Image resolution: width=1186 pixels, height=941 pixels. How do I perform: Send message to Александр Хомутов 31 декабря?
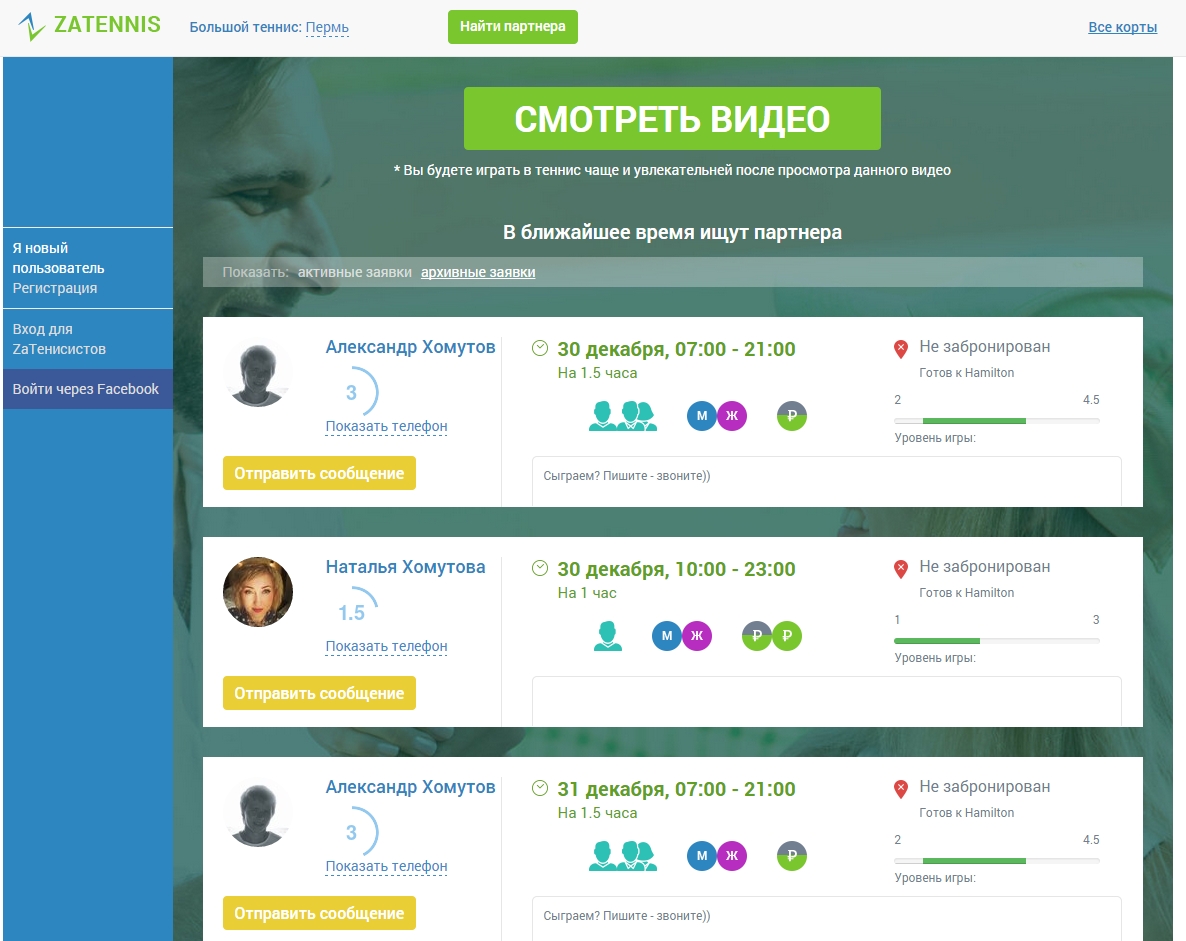(319, 913)
